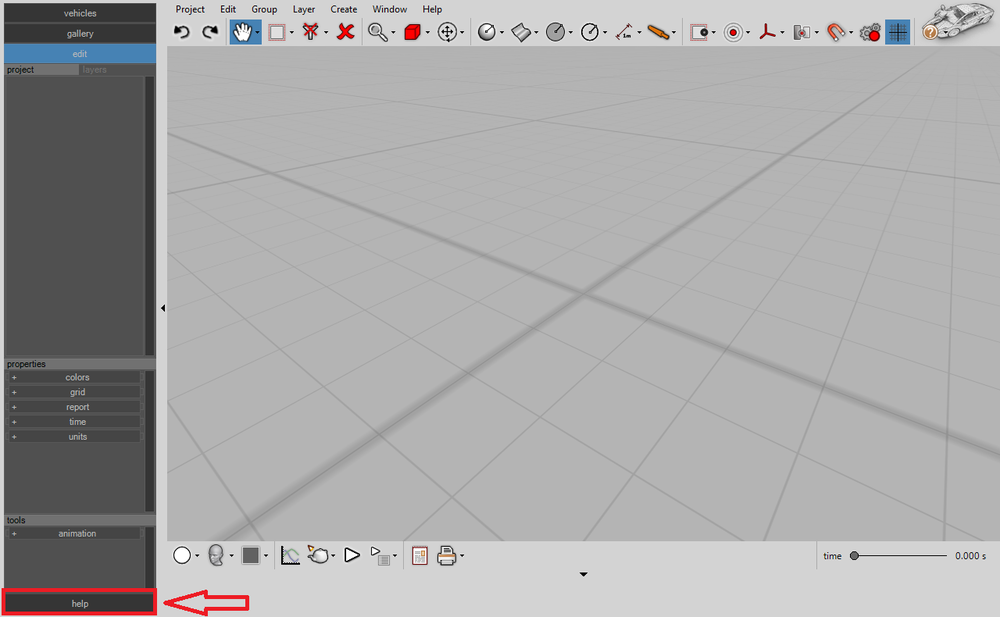1000x617 pixels.
Task: Select the rectangle selection tool
Action: coord(277,32)
